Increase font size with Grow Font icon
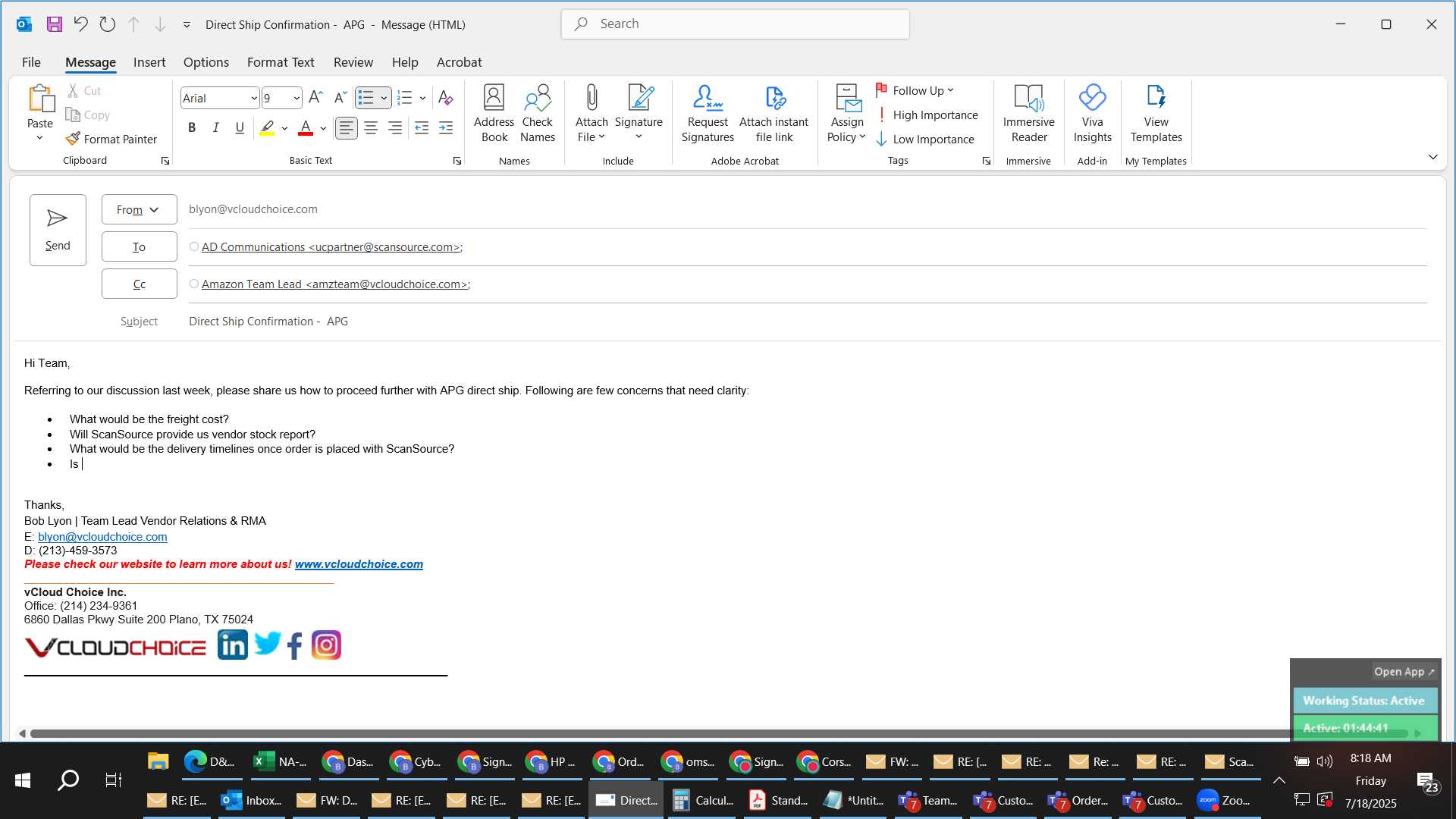This screenshot has width=1456, height=819. 316,97
